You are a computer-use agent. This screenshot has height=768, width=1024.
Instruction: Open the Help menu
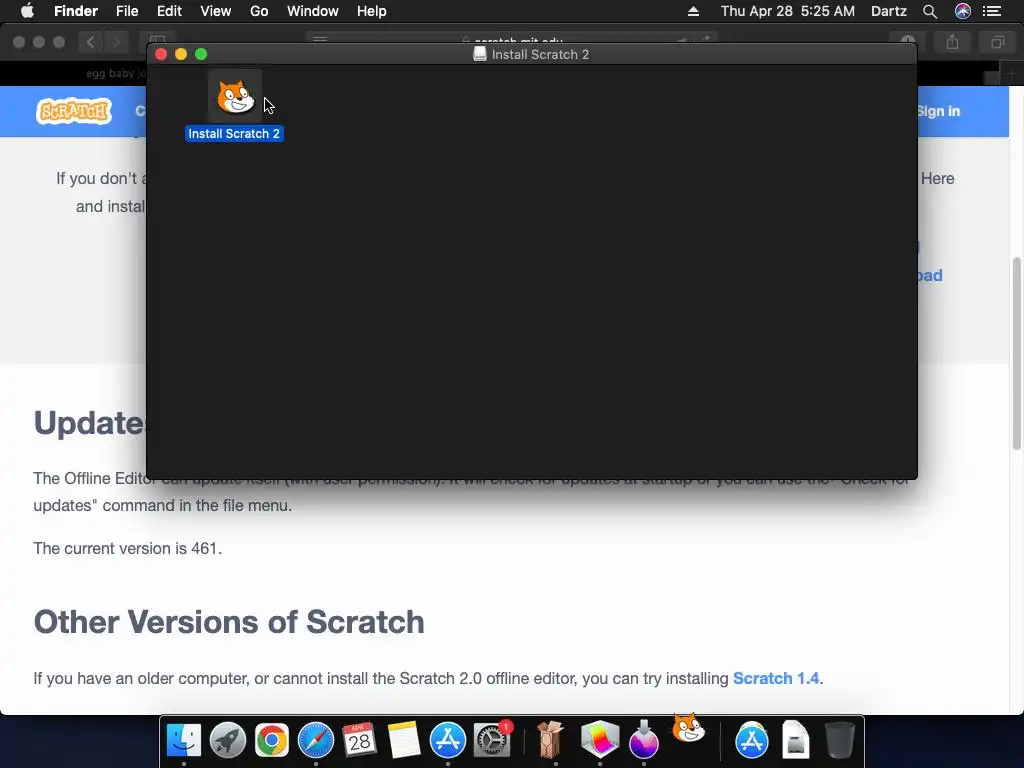coord(372,11)
